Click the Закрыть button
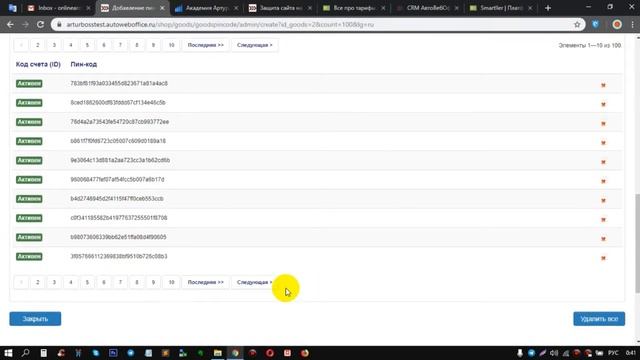Image resolution: width=640 pixels, height=360 pixels. 35,319
